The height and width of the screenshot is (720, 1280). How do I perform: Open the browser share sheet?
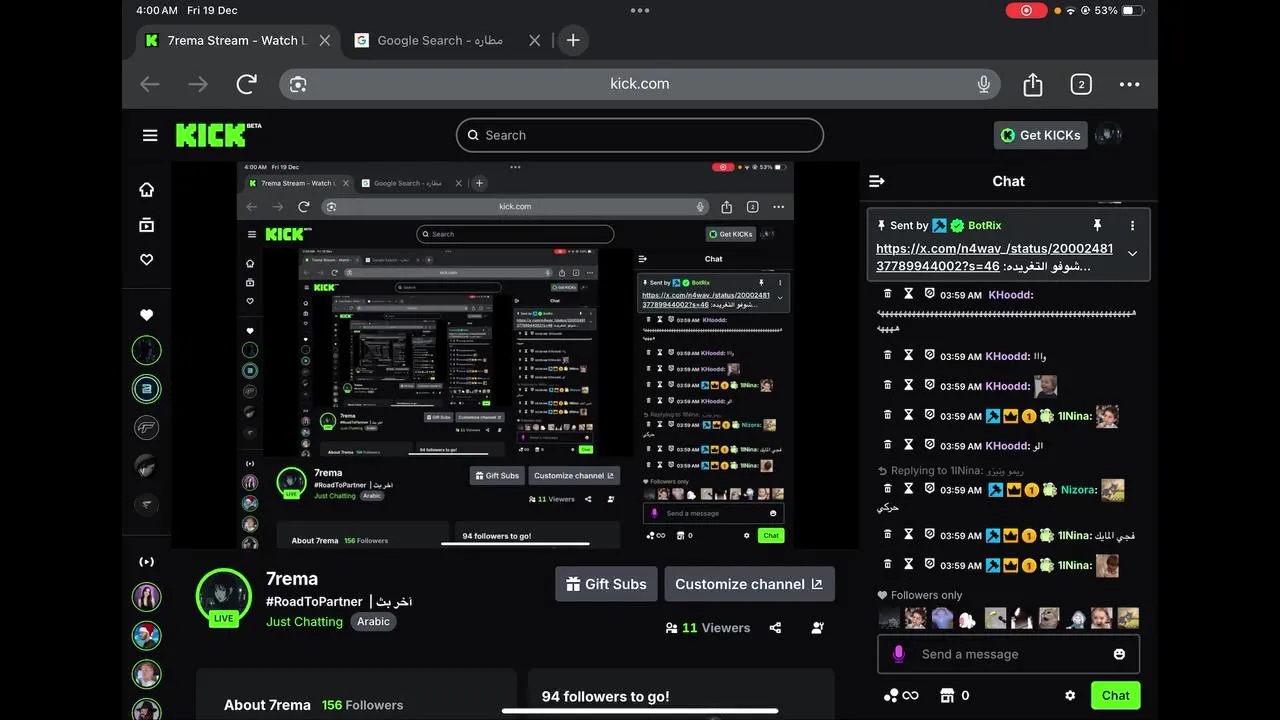[x=1033, y=84]
